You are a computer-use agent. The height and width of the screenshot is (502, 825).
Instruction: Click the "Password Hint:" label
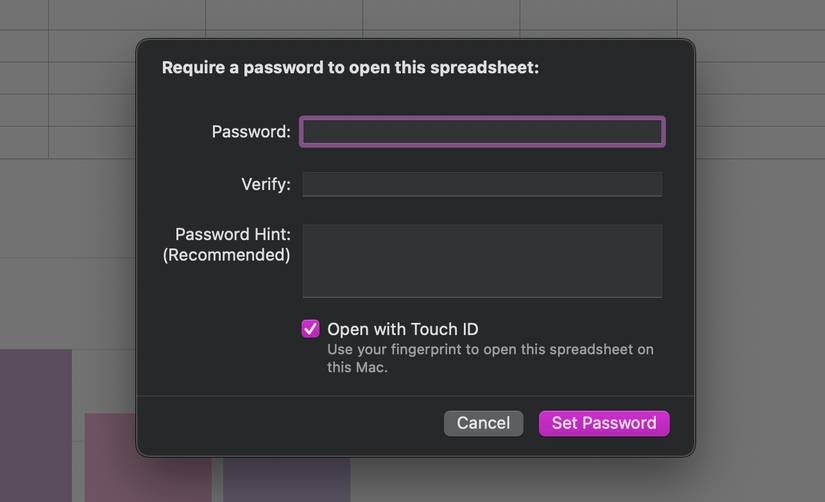(233, 234)
